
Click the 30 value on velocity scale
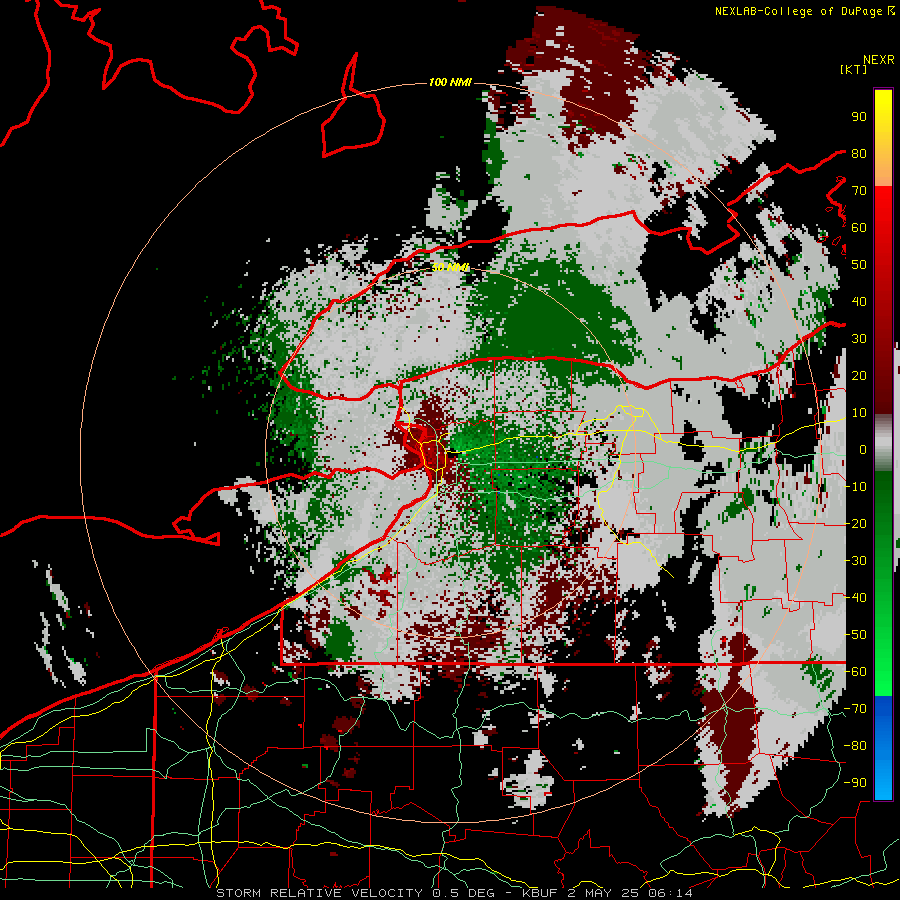pyautogui.click(x=859, y=339)
